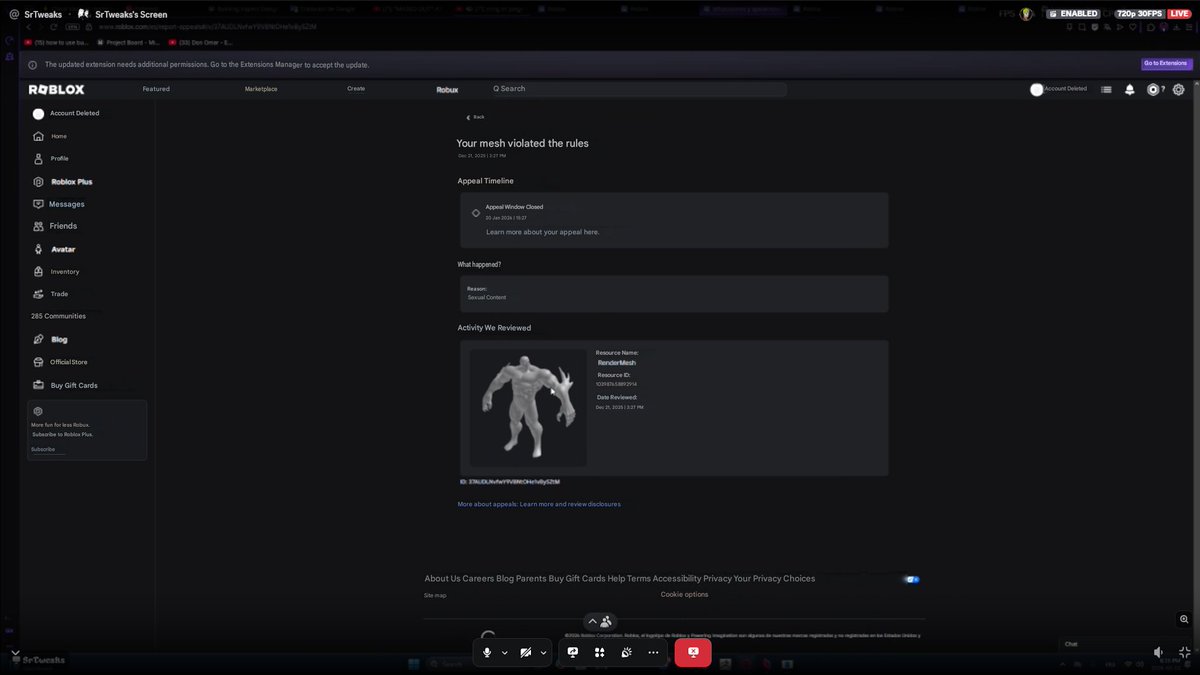This screenshot has height=675, width=1200.
Task: Open Avatar from the sidebar
Action: coord(54,249)
